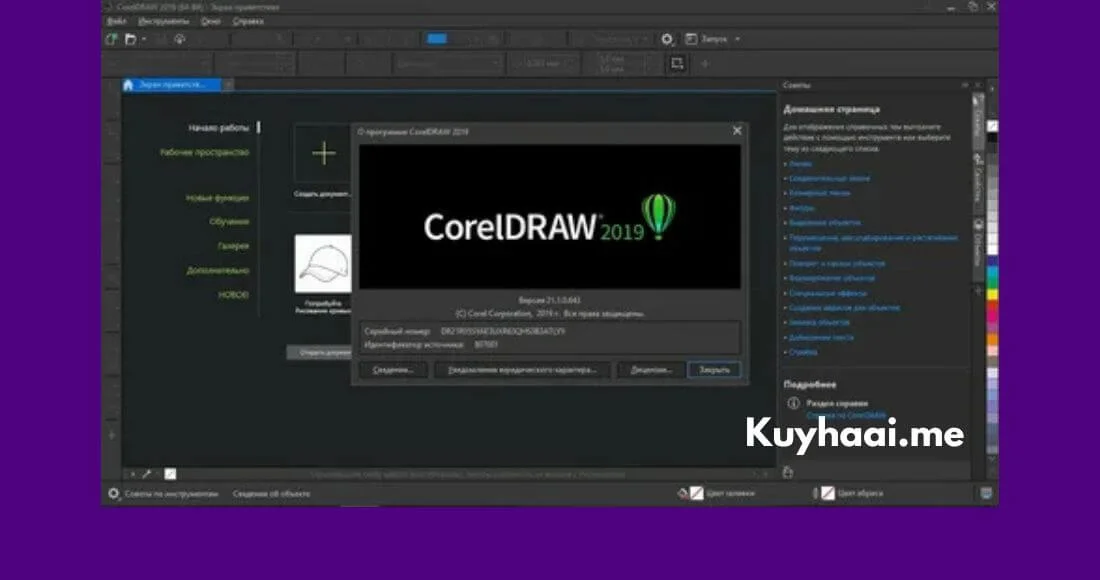Click the cloud upload toolbar icon
The image size is (1100, 580).
coord(180,39)
